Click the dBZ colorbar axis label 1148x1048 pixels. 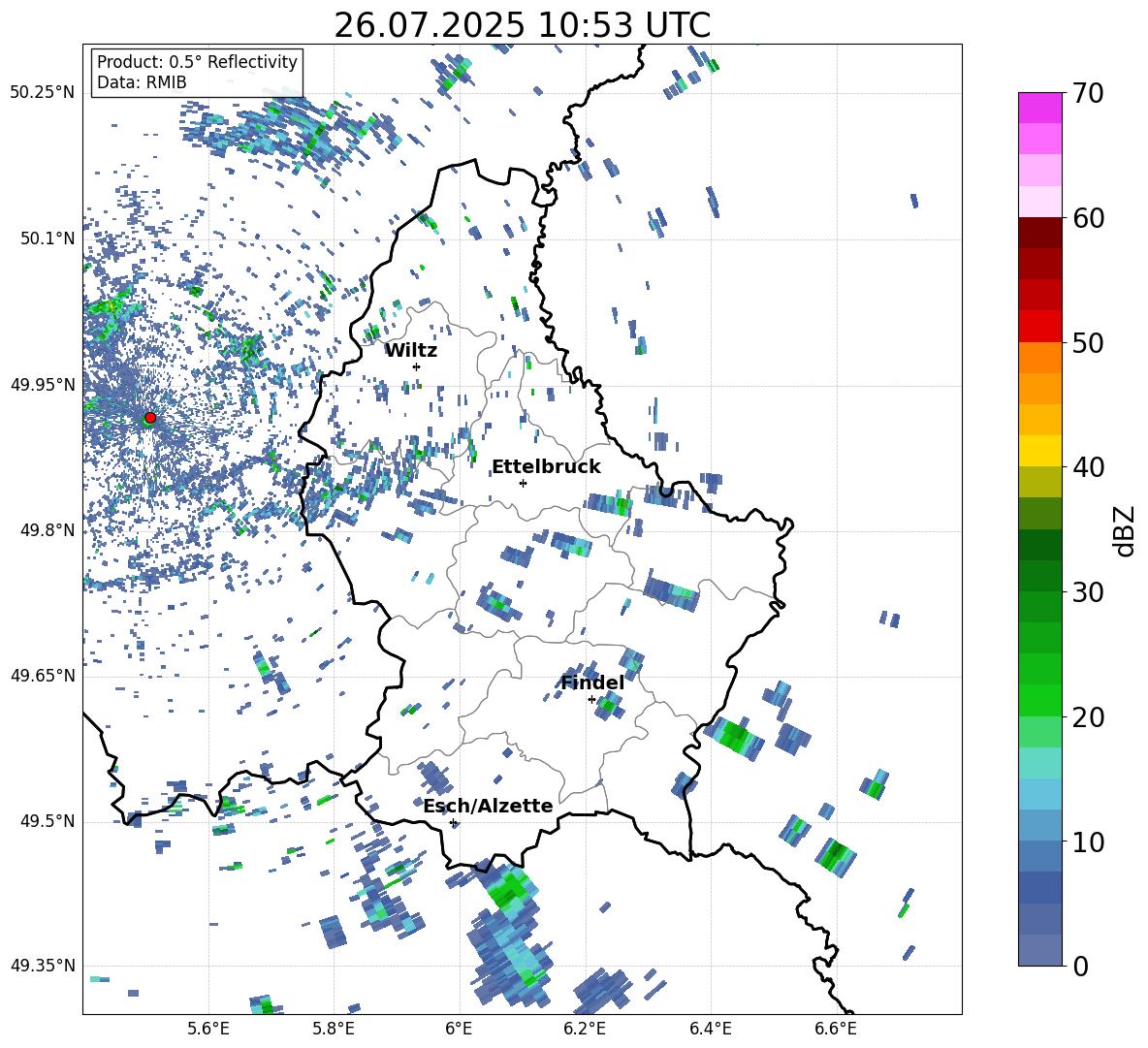(x=1126, y=530)
